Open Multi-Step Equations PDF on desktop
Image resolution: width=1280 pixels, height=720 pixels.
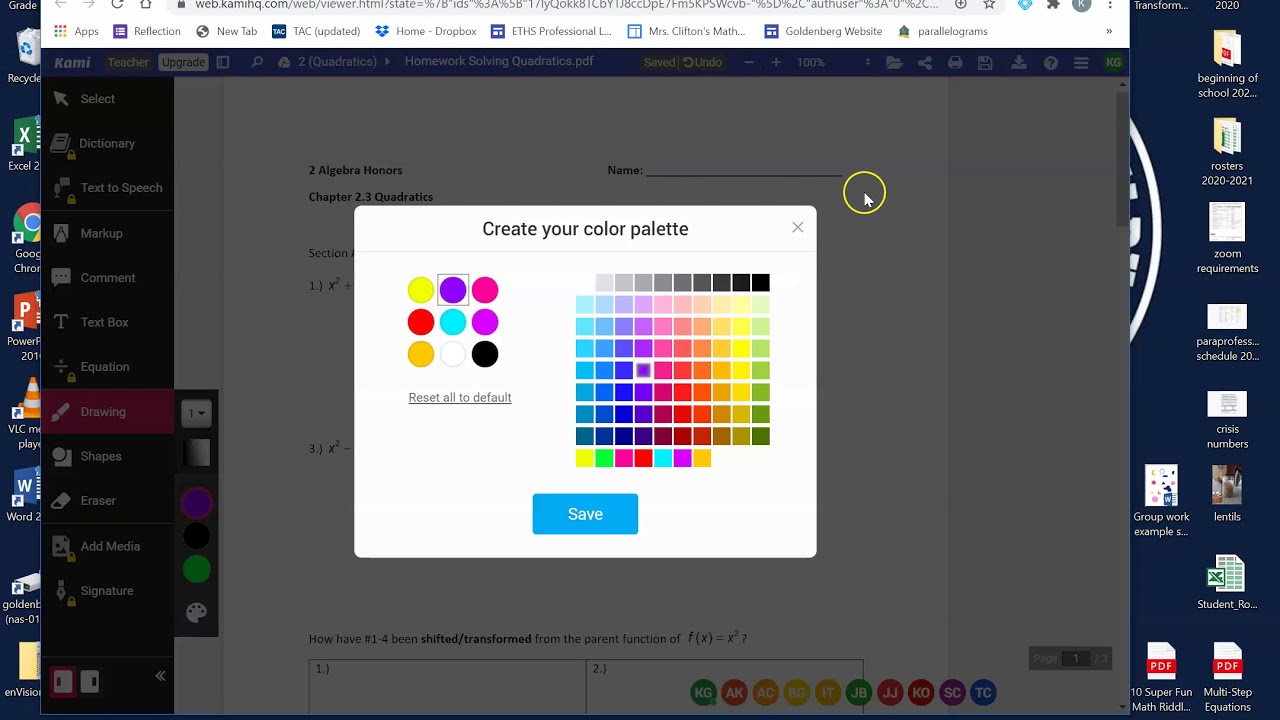tap(1227, 676)
